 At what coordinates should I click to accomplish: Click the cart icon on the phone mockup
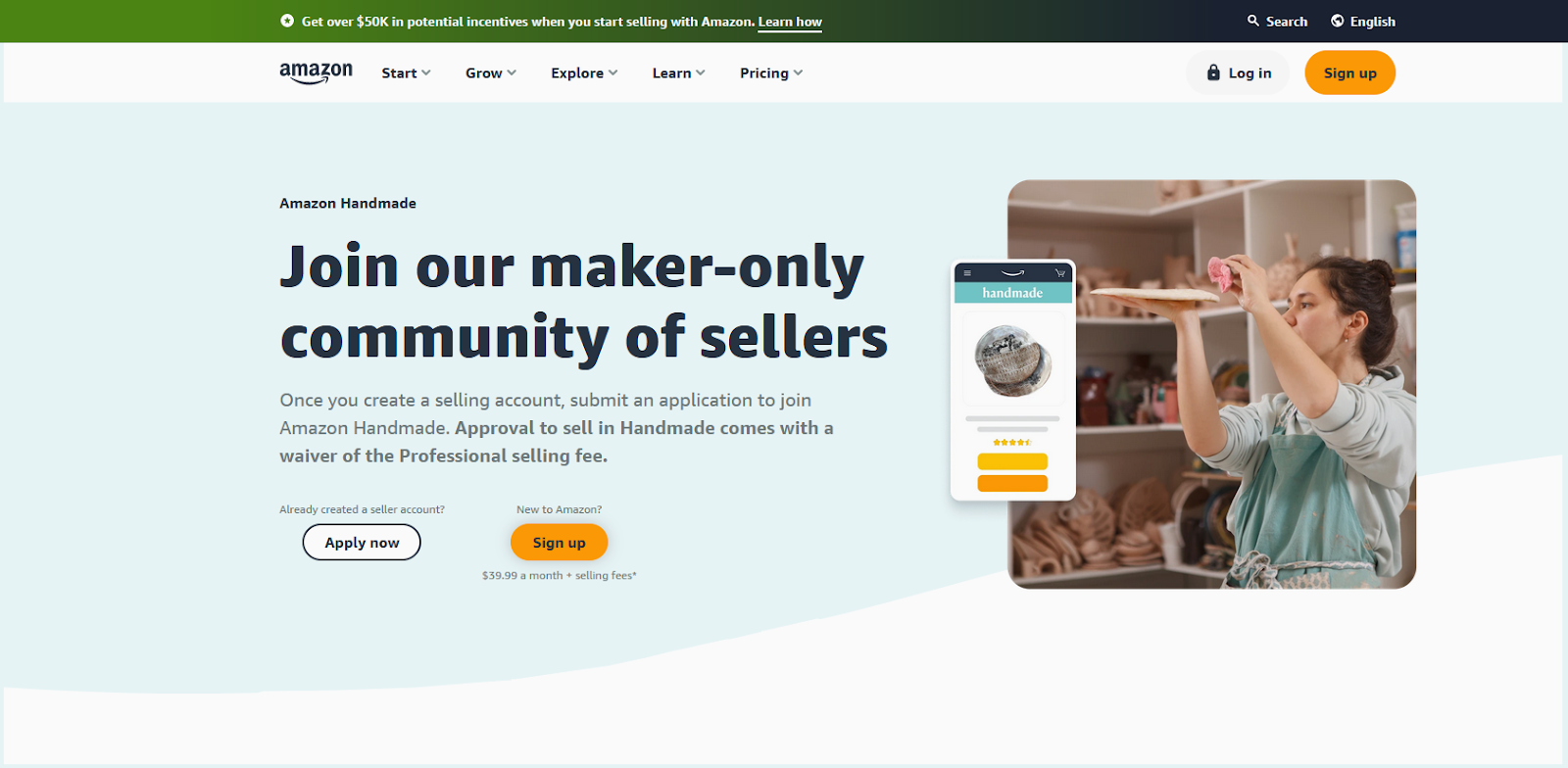pyautogui.click(x=1059, y=272)
